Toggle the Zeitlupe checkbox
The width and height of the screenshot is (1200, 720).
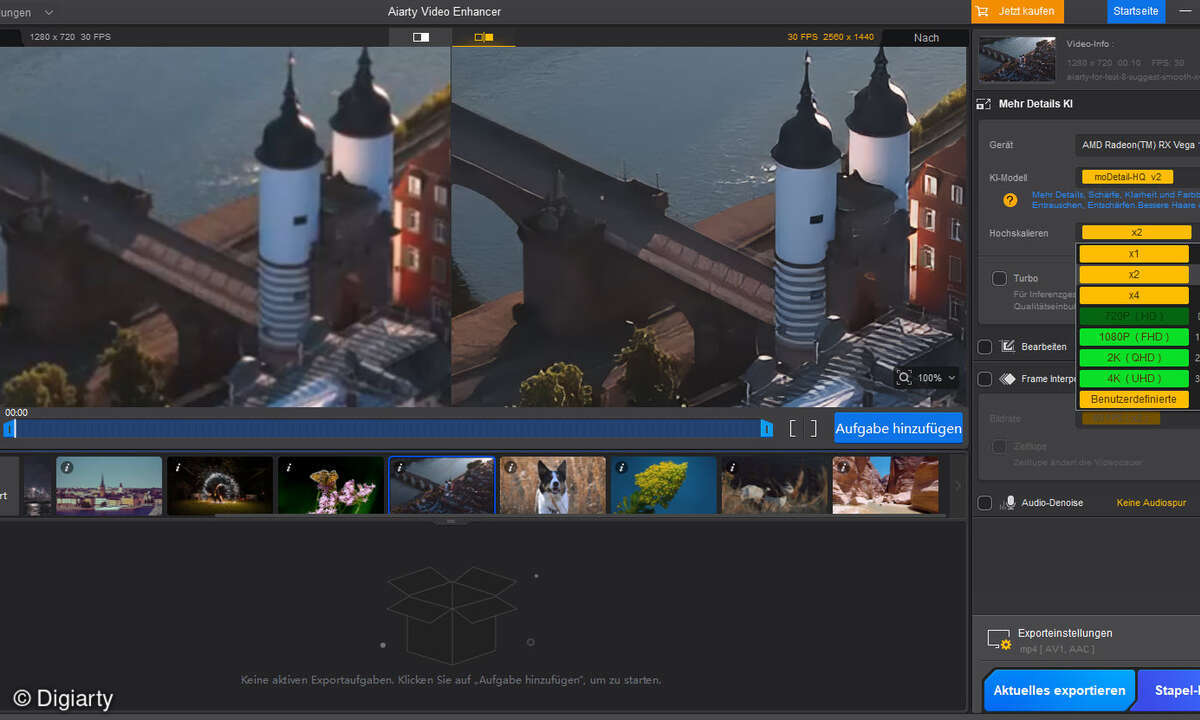pos(999,446)
